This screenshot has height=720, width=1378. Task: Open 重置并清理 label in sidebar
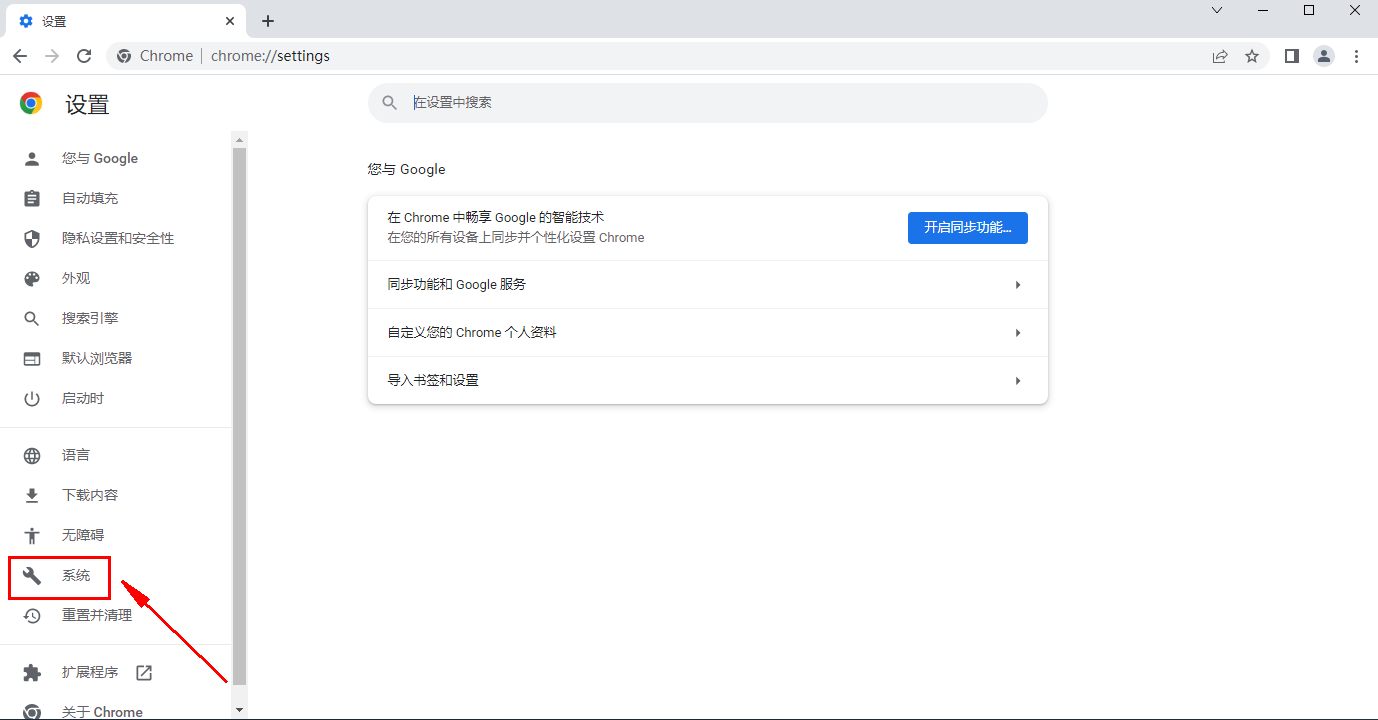coord(97,615)
